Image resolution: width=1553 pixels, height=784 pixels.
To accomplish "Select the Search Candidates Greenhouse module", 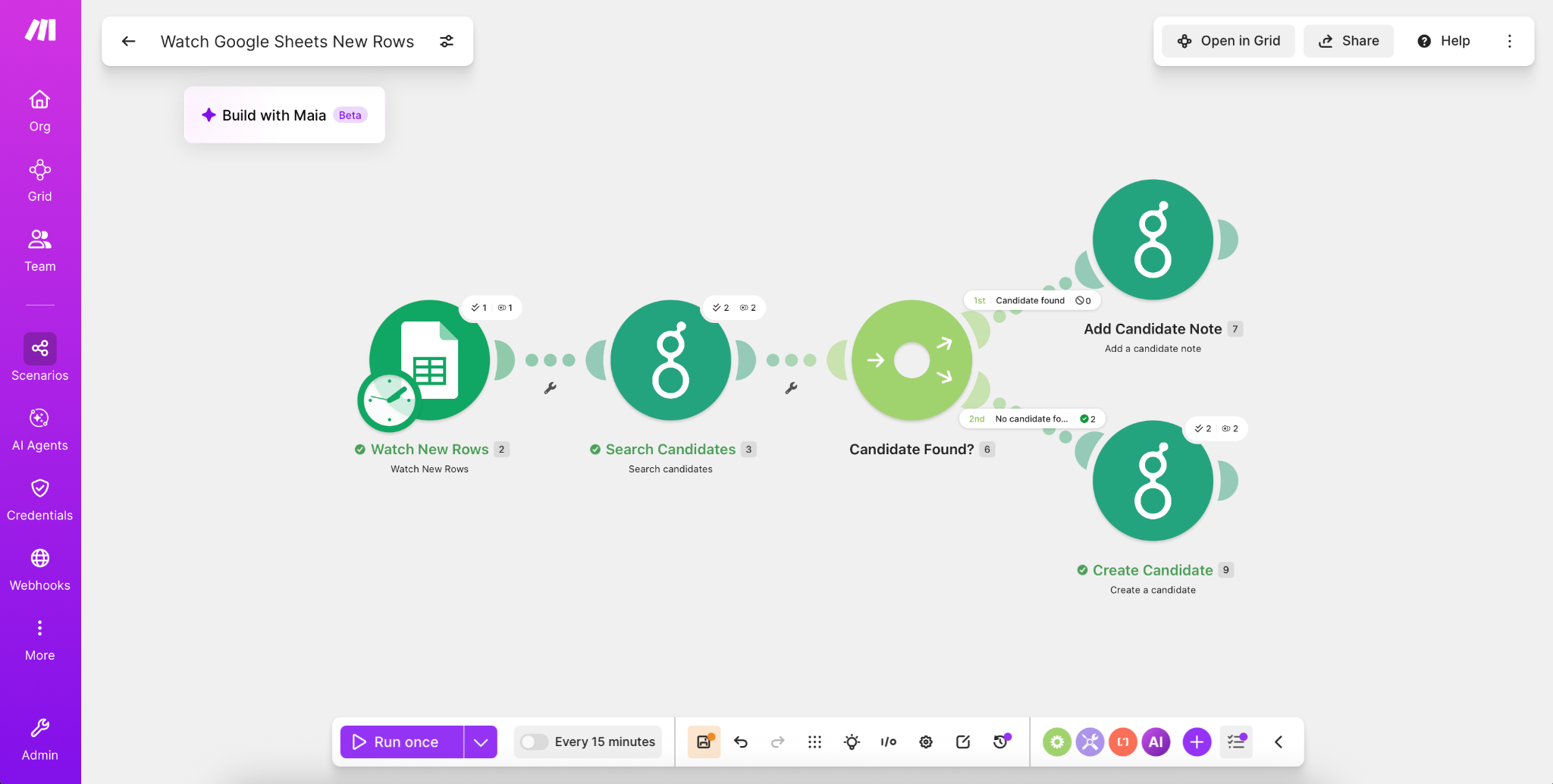I will click(x=671, y=360).
